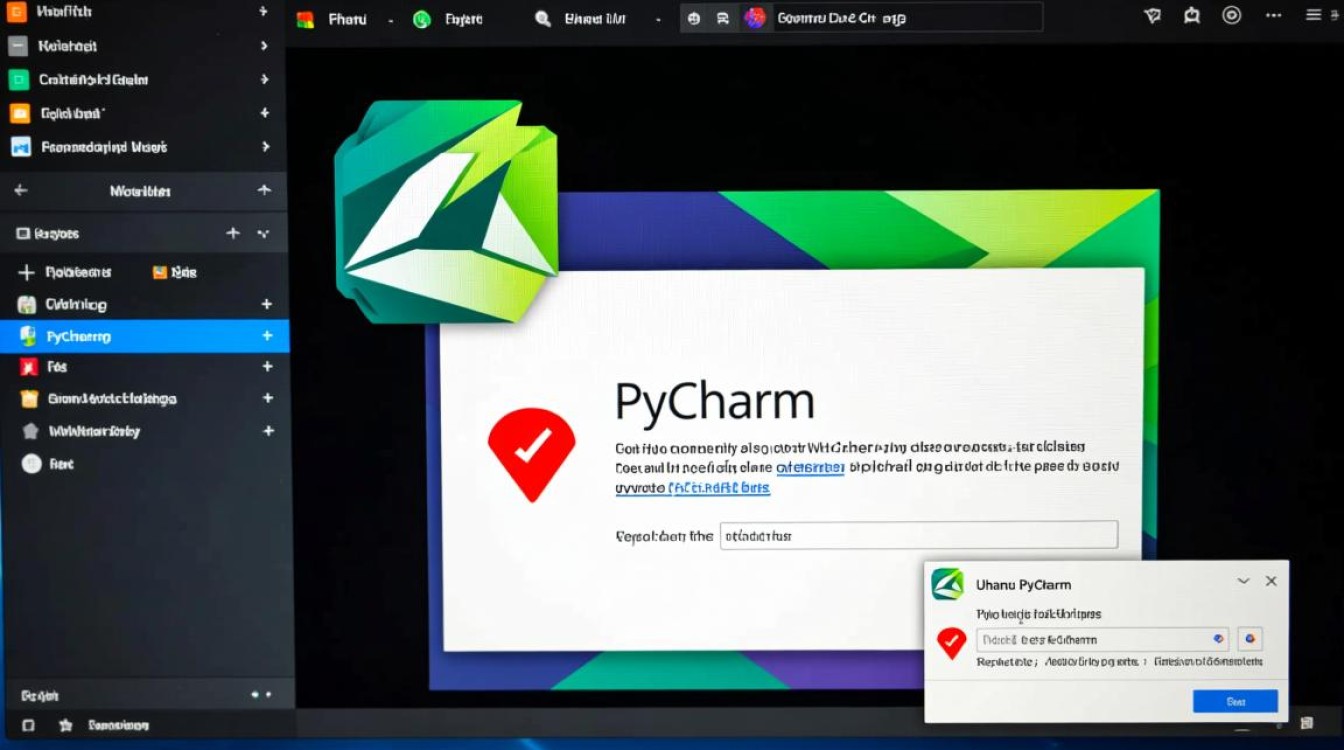This screenshot has width=1344, height=750.
Task: Click the magnifier search icon in the top bar
Action: click(x=542, y=19)
